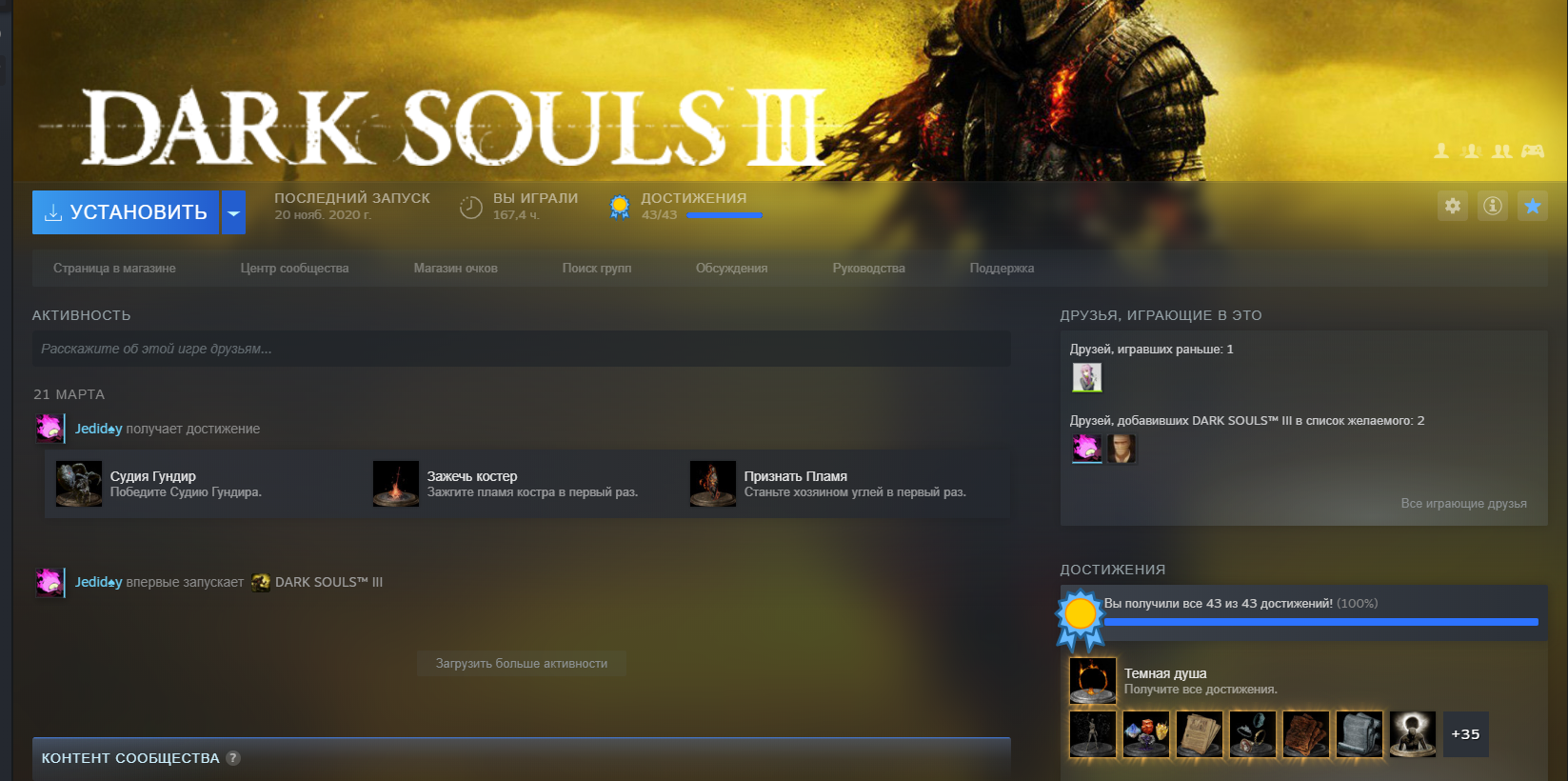Open Обсуждения tab
Viewport: 1568px width, 781px height.
coord(731,269)
